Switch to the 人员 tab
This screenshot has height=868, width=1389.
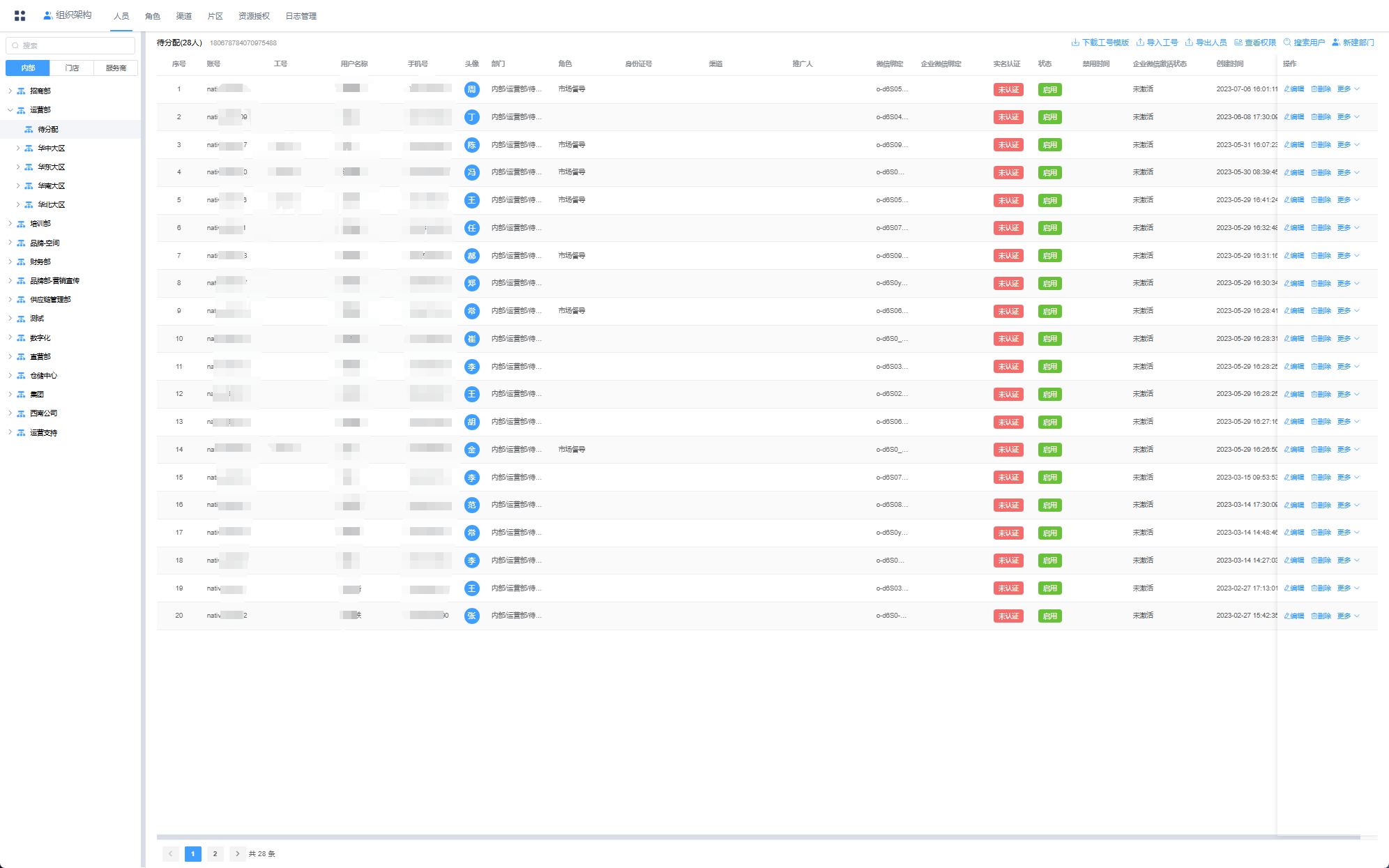pyautogui.click(x=121, y=16)
